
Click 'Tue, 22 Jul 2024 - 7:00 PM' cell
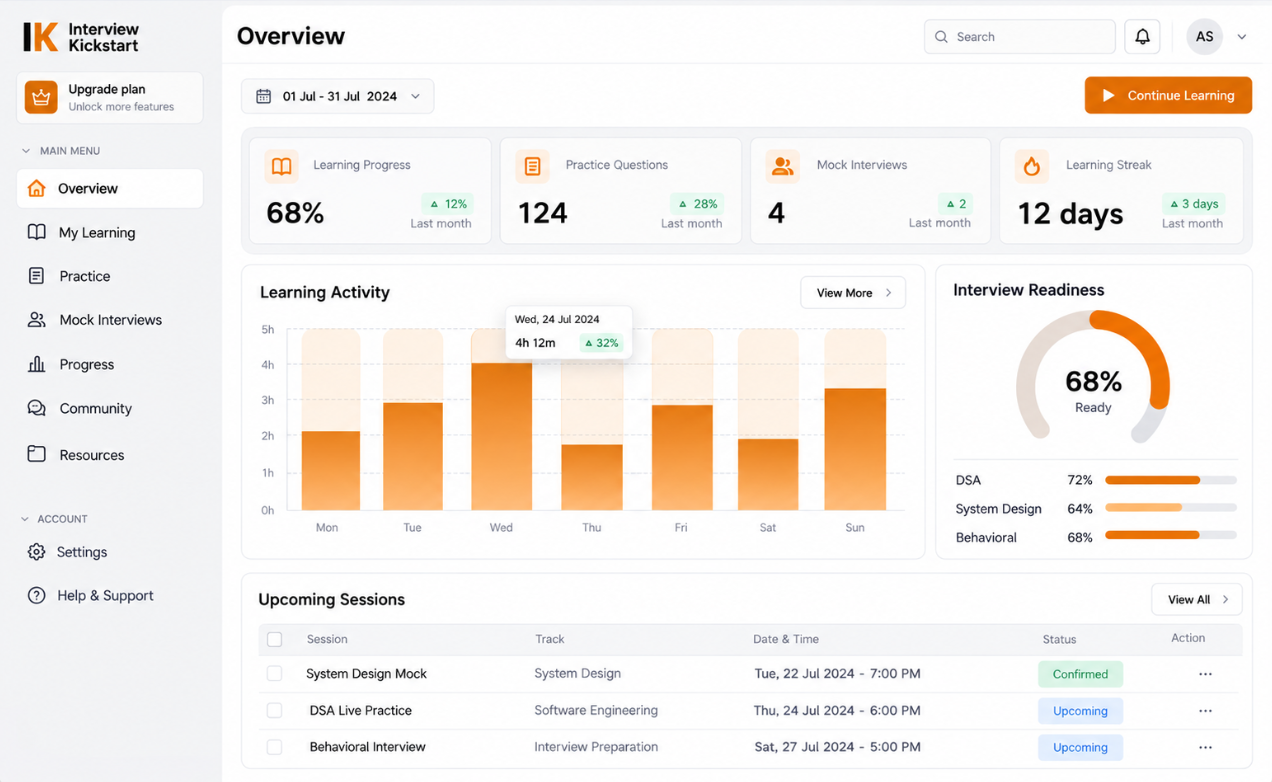tap(837, 674)
